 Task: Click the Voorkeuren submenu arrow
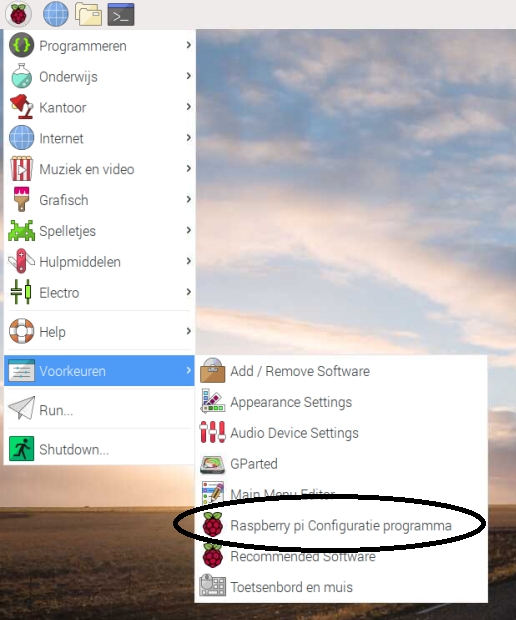pos(189,370)
